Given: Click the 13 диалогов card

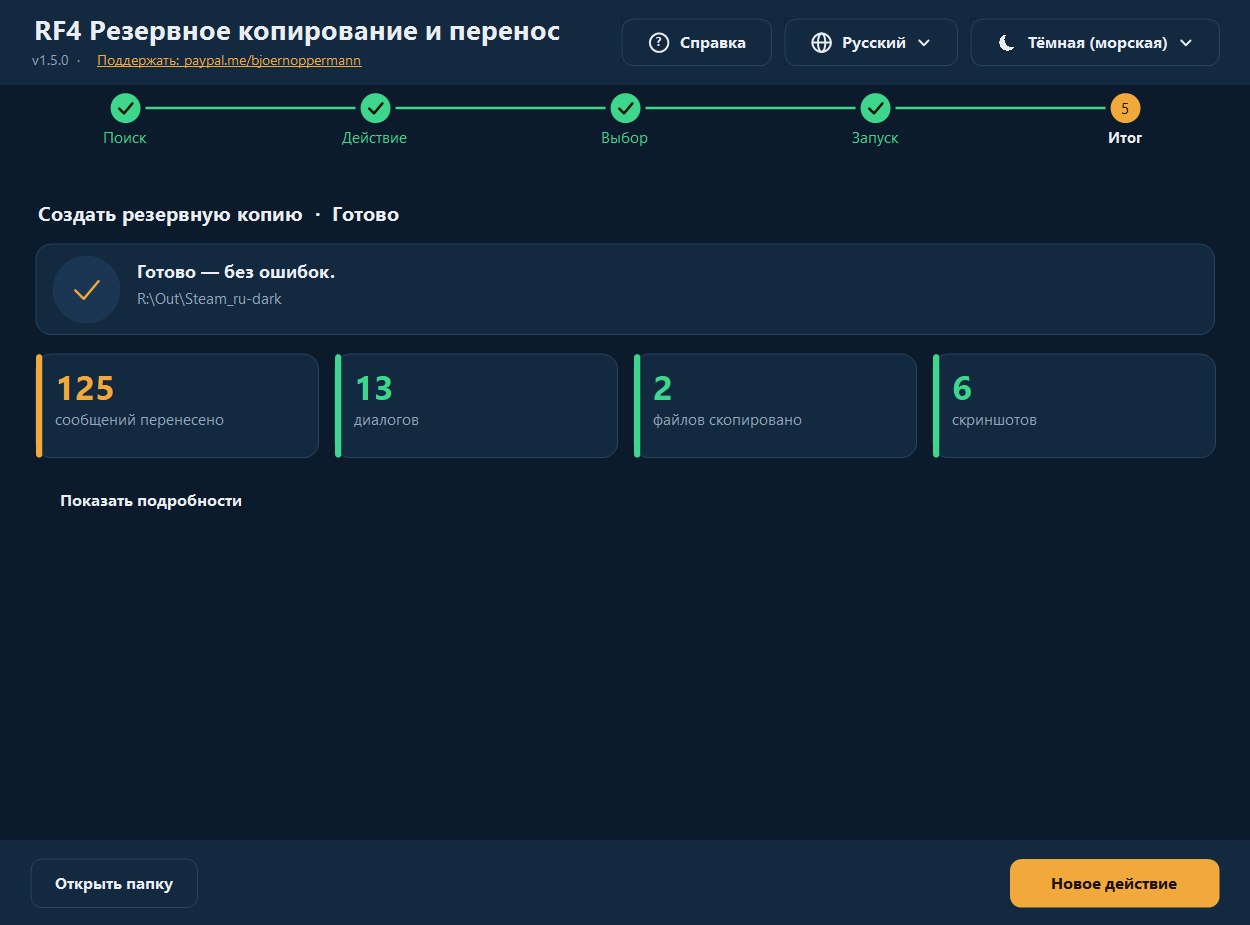Looking at the screenshot, I should tap(476, 405).
